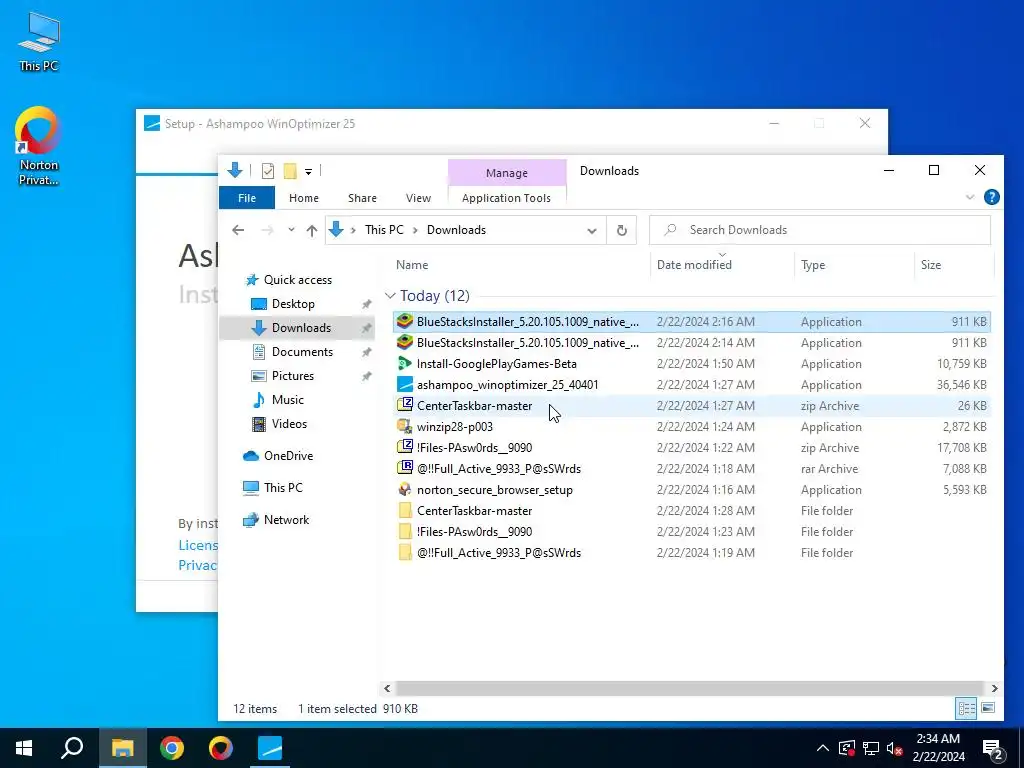1024x768 pixels.
Task: Open the Home ribbon tab
Action: click(304, 198)
